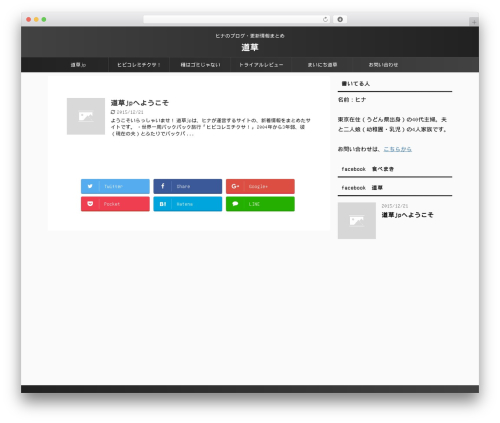The height and width of the screenshot is (423, 500).
Task: Click the Twitter share button
Action: pos(115,186)
